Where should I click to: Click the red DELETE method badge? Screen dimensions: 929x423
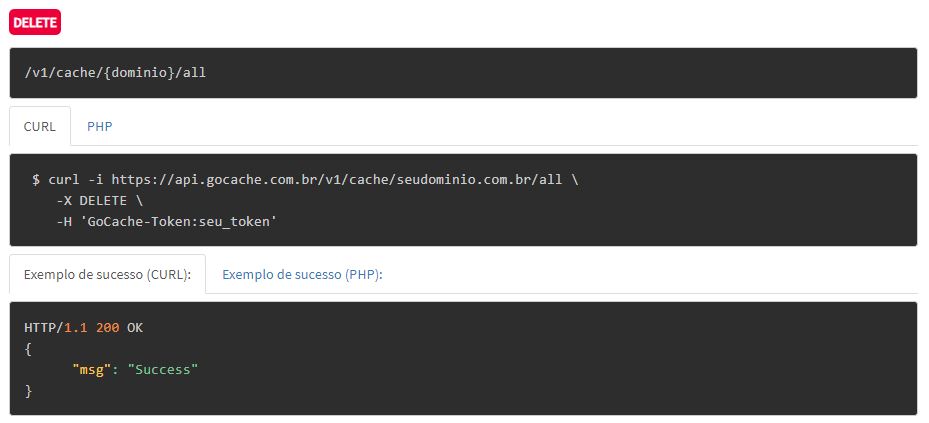tap(35, 23)
